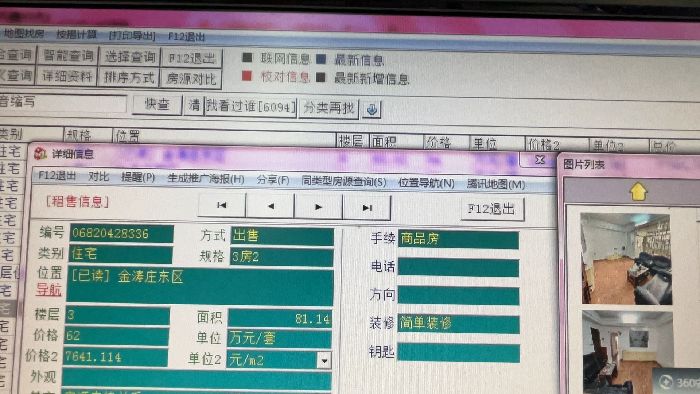Click the 快查 button

click(x=157, y=104)
